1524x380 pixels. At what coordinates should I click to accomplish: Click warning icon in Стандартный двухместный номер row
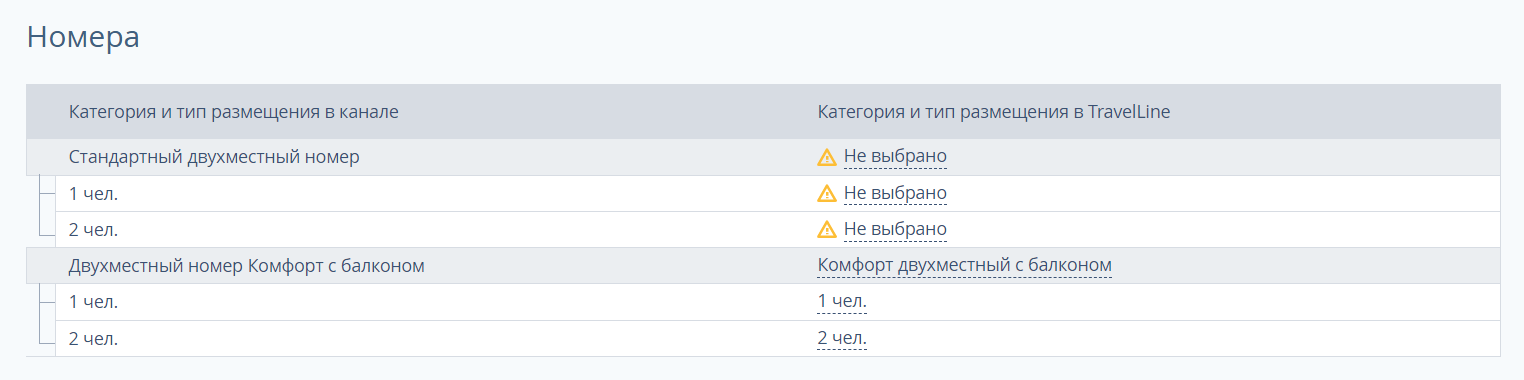[827, 157]
